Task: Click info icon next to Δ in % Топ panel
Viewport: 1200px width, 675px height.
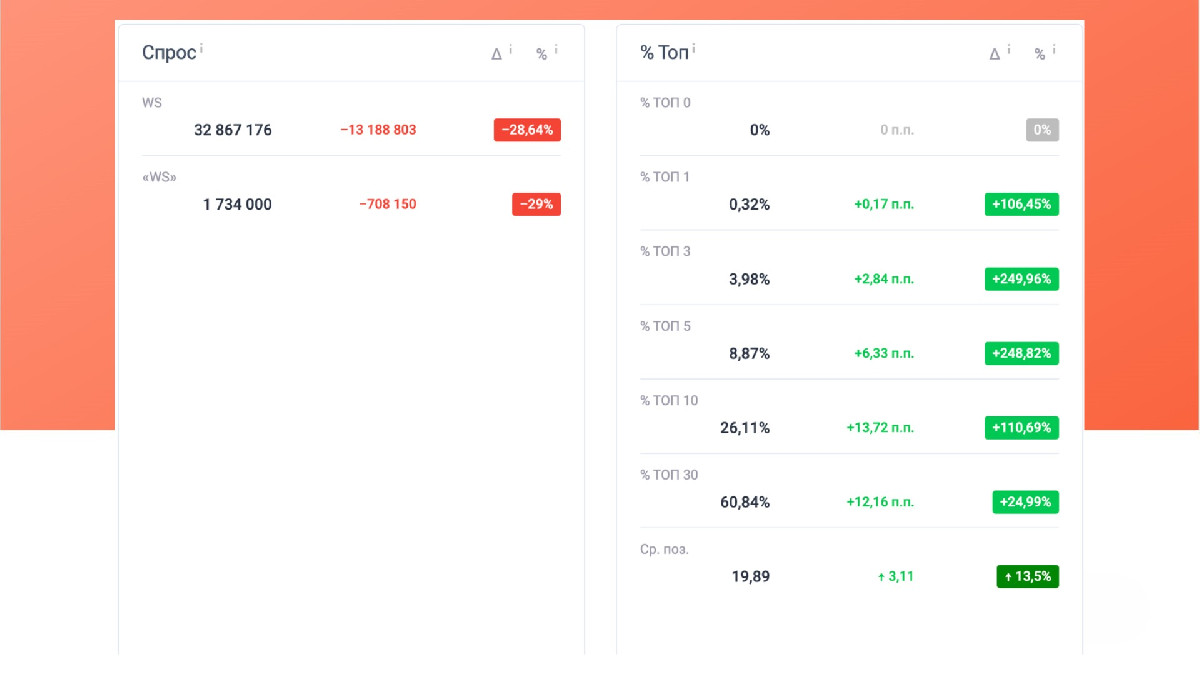Action: click(x=1009, y=49)
